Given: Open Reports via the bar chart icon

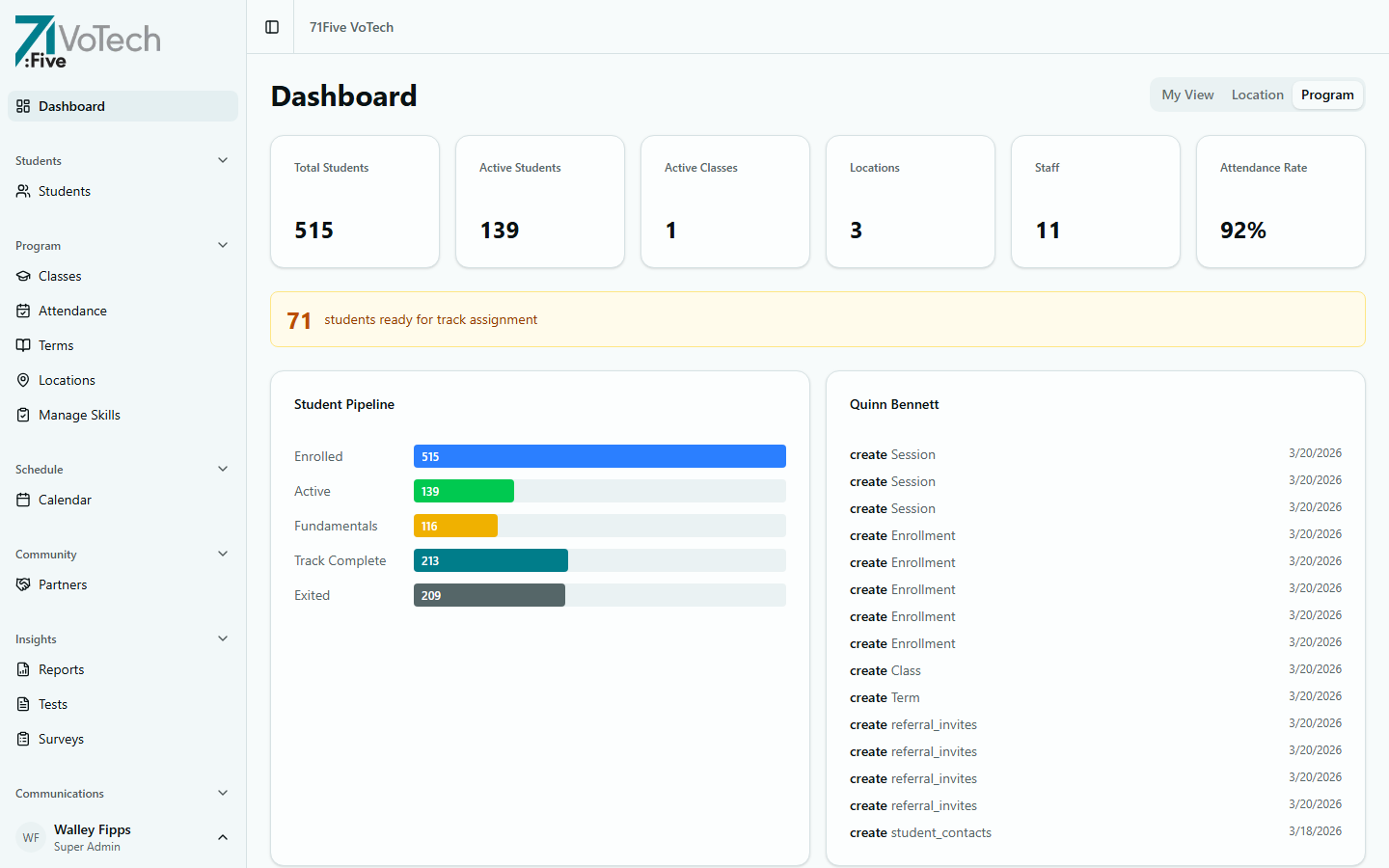Looking at the screenshot, I should click(22, 669).
